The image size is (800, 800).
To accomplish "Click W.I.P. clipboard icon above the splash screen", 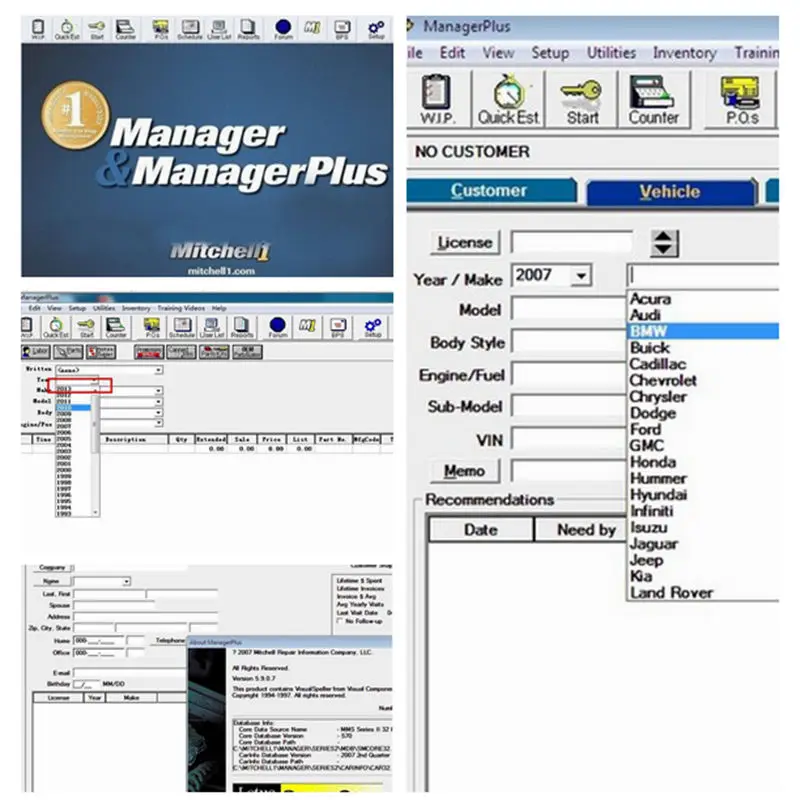I will pyautogui.click(x=38, y=30).
